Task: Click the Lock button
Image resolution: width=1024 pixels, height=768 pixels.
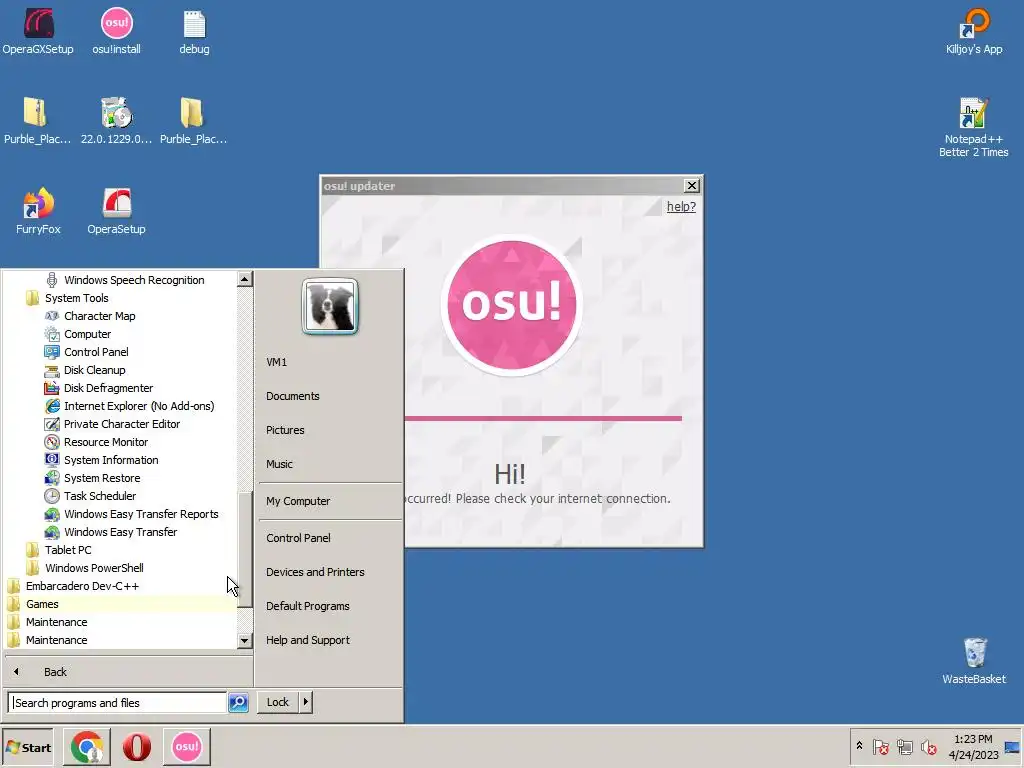Action: [278, 702]
